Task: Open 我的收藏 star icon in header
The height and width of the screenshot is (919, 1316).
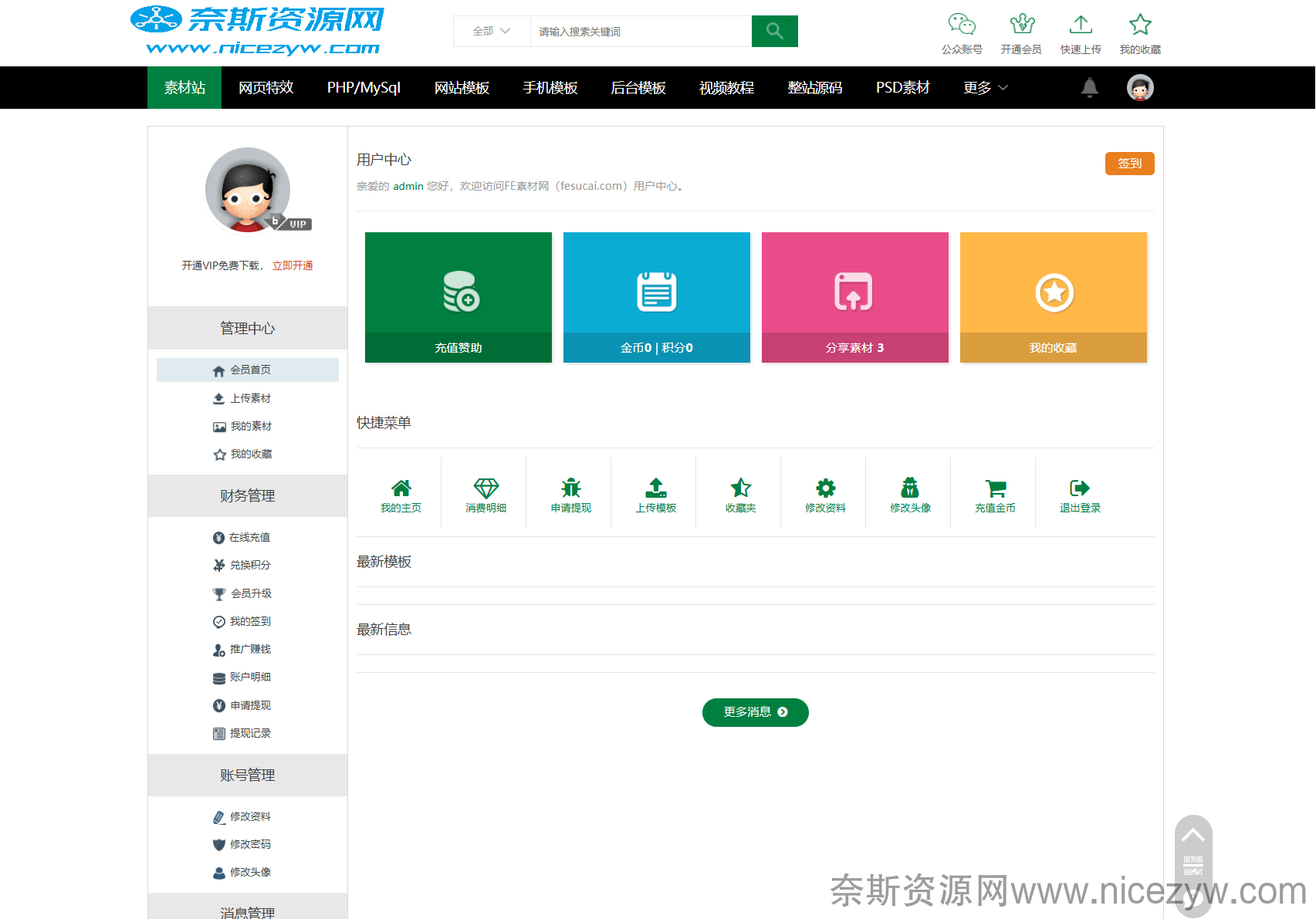Action: pos(1140,25)
